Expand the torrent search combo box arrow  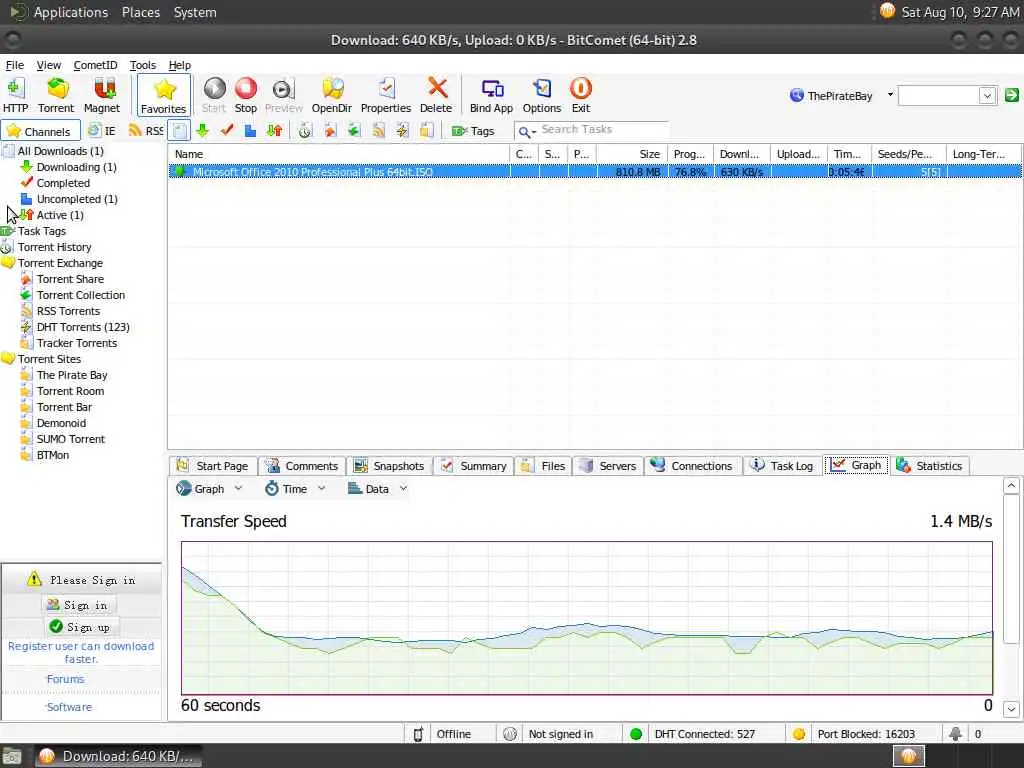(987, 95)
